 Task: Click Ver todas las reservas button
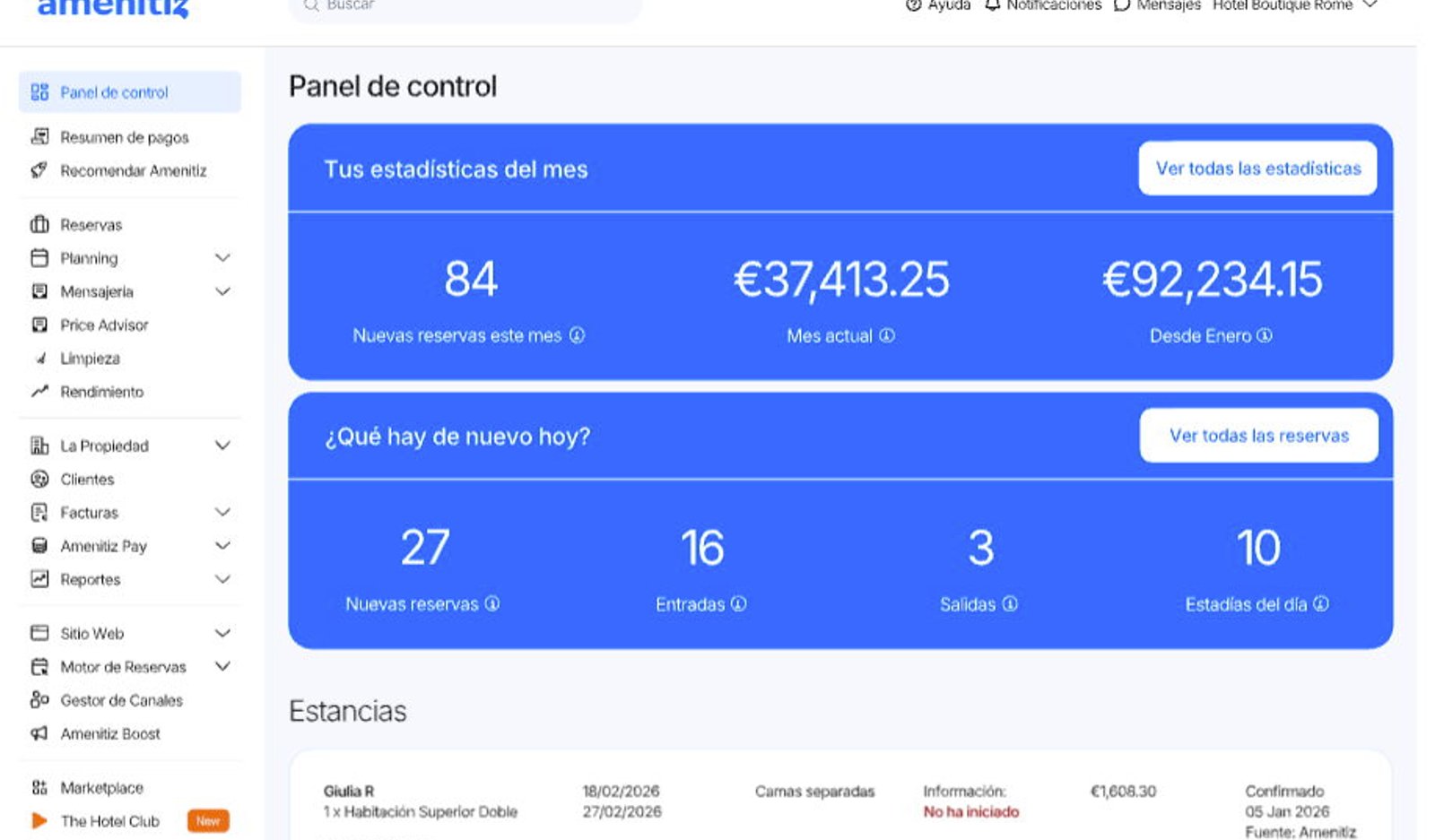pos(1258,436)
